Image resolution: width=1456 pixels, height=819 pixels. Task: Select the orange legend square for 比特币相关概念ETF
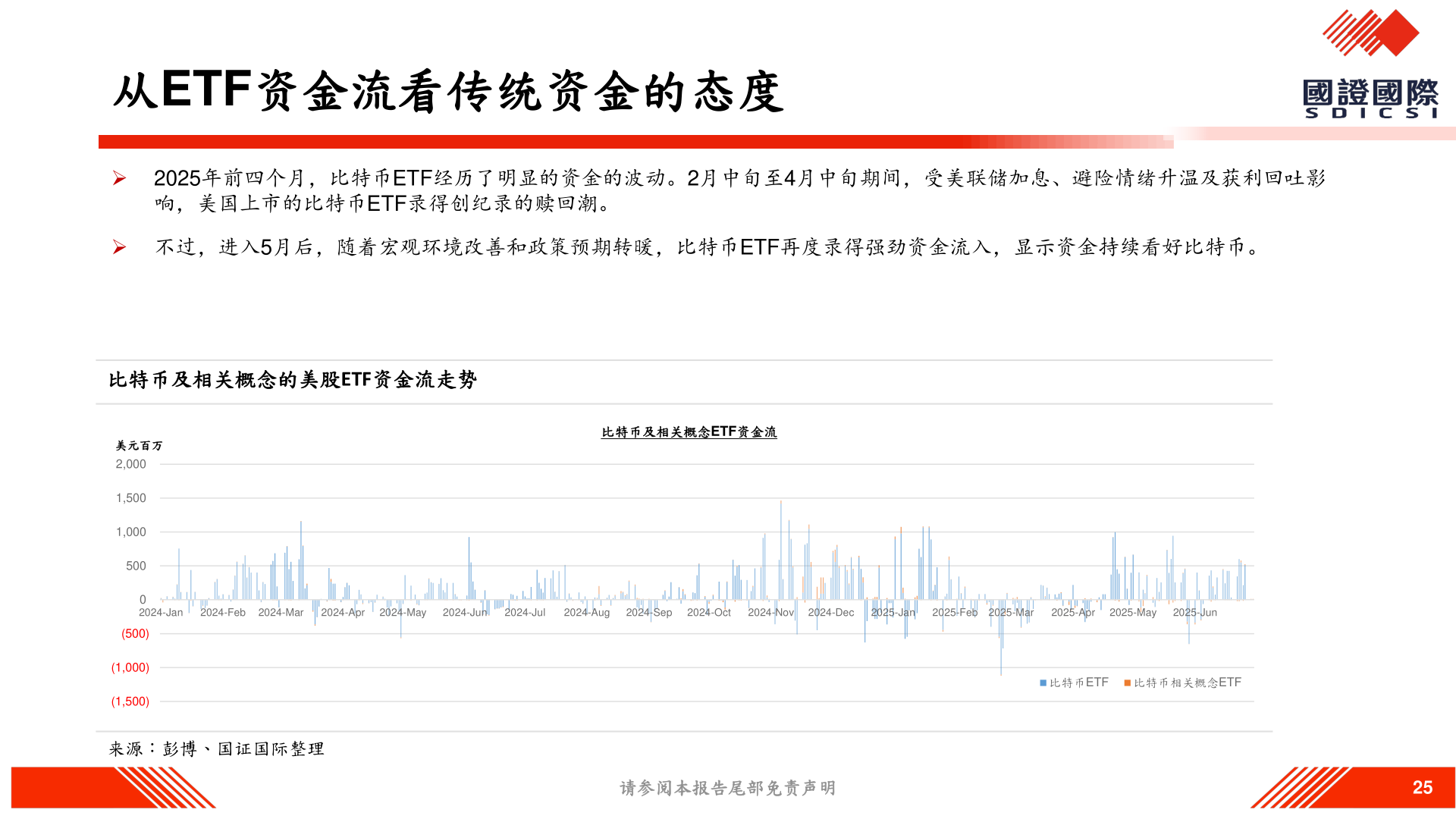(1128, 682)
